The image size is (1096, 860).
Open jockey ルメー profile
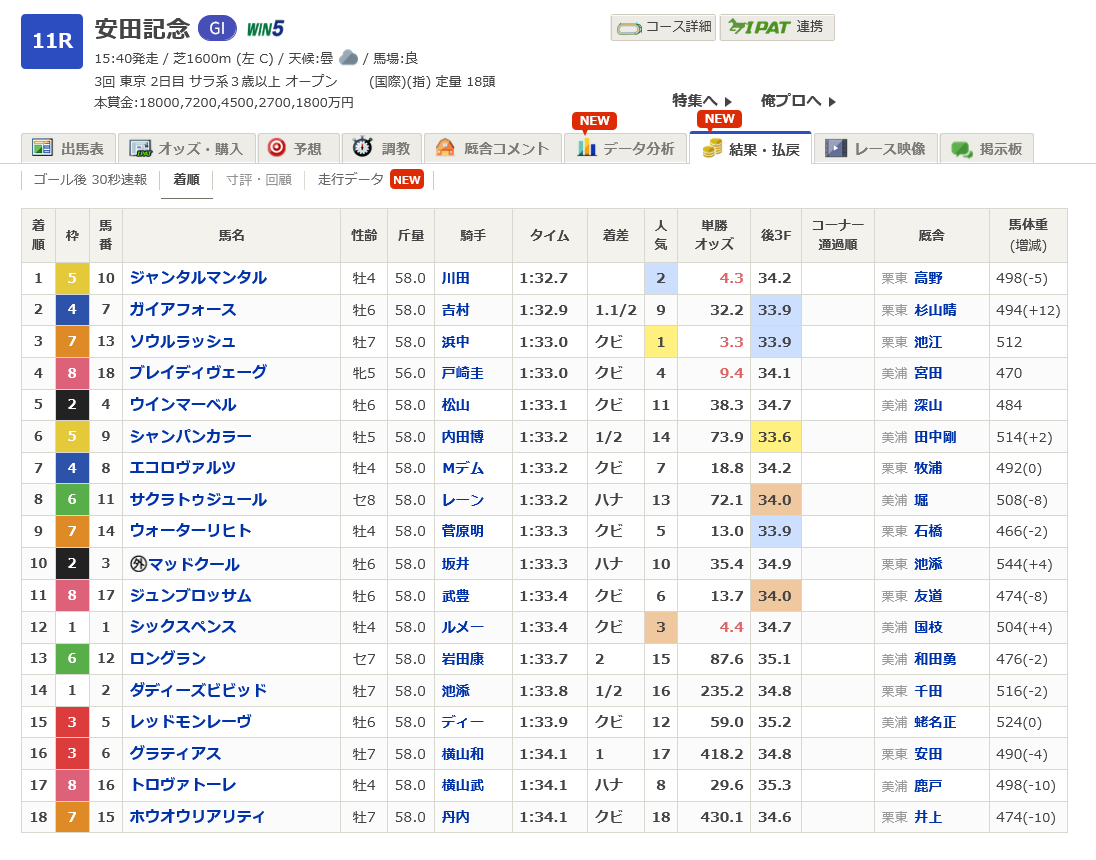coord(463,627)
